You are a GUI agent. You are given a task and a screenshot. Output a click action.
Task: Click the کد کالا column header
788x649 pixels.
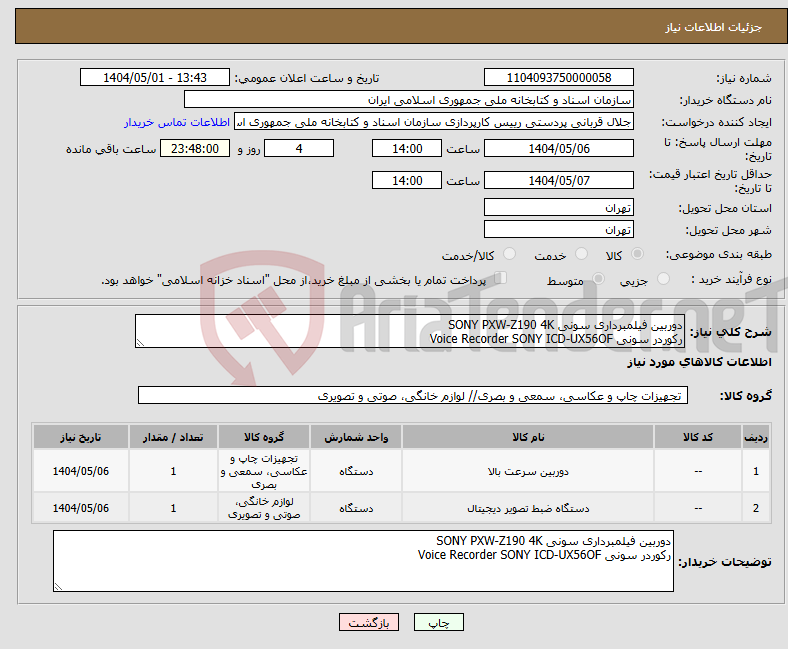[698, 437]
